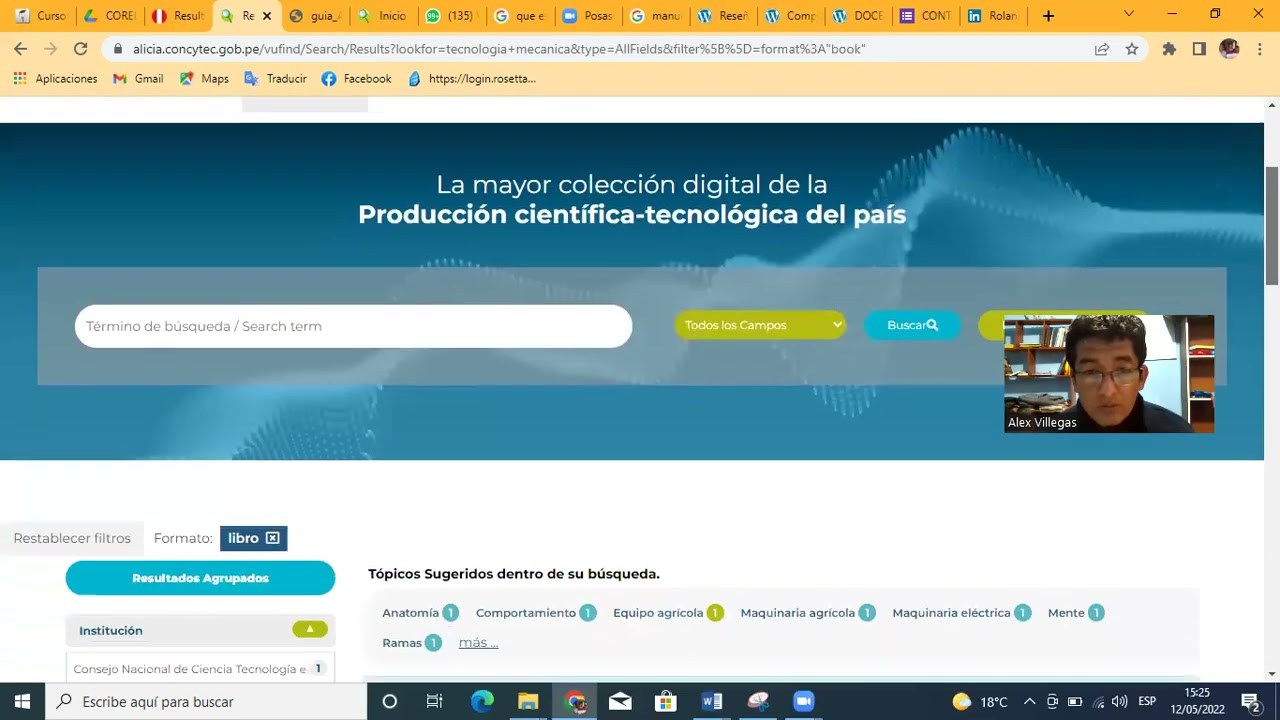Image resolution: width=1280 pixels, height=720 pixels.
Task: Click the taskbar search box
Action: [x=206, y=701]
